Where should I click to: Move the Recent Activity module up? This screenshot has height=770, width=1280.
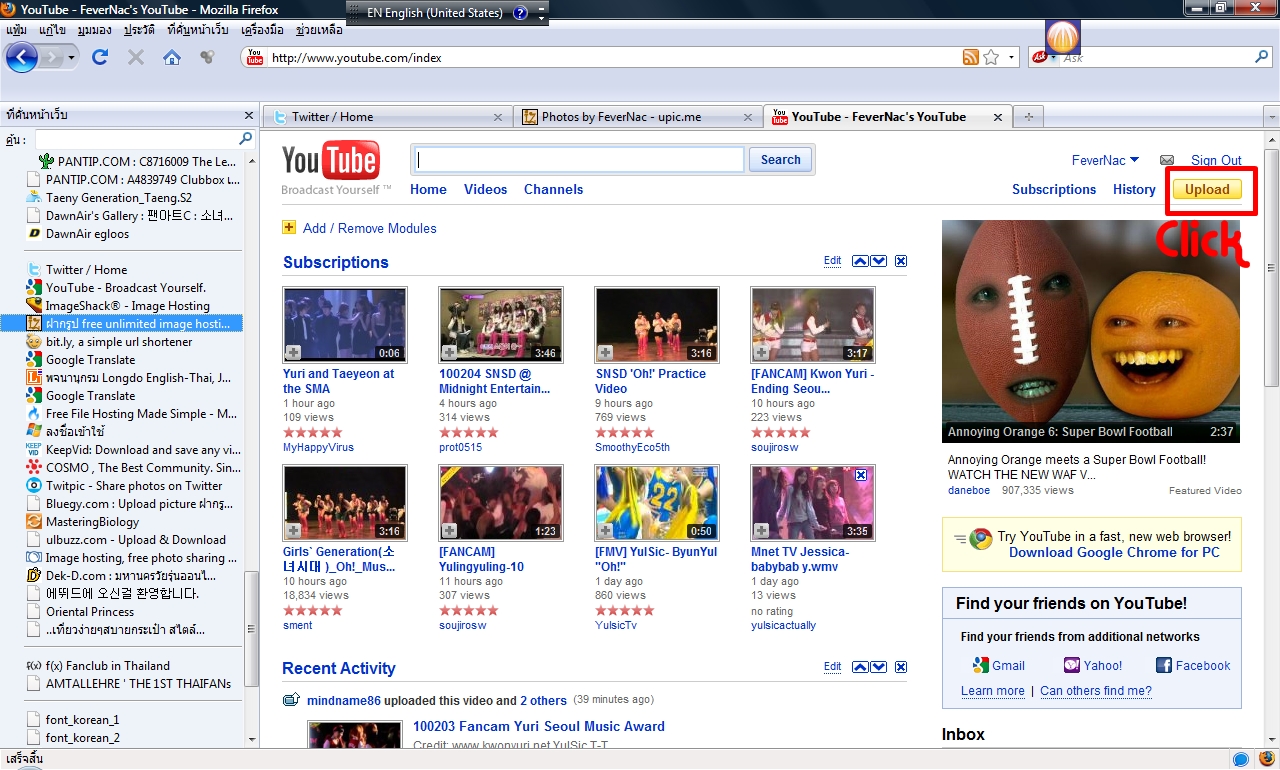[860, 667]
